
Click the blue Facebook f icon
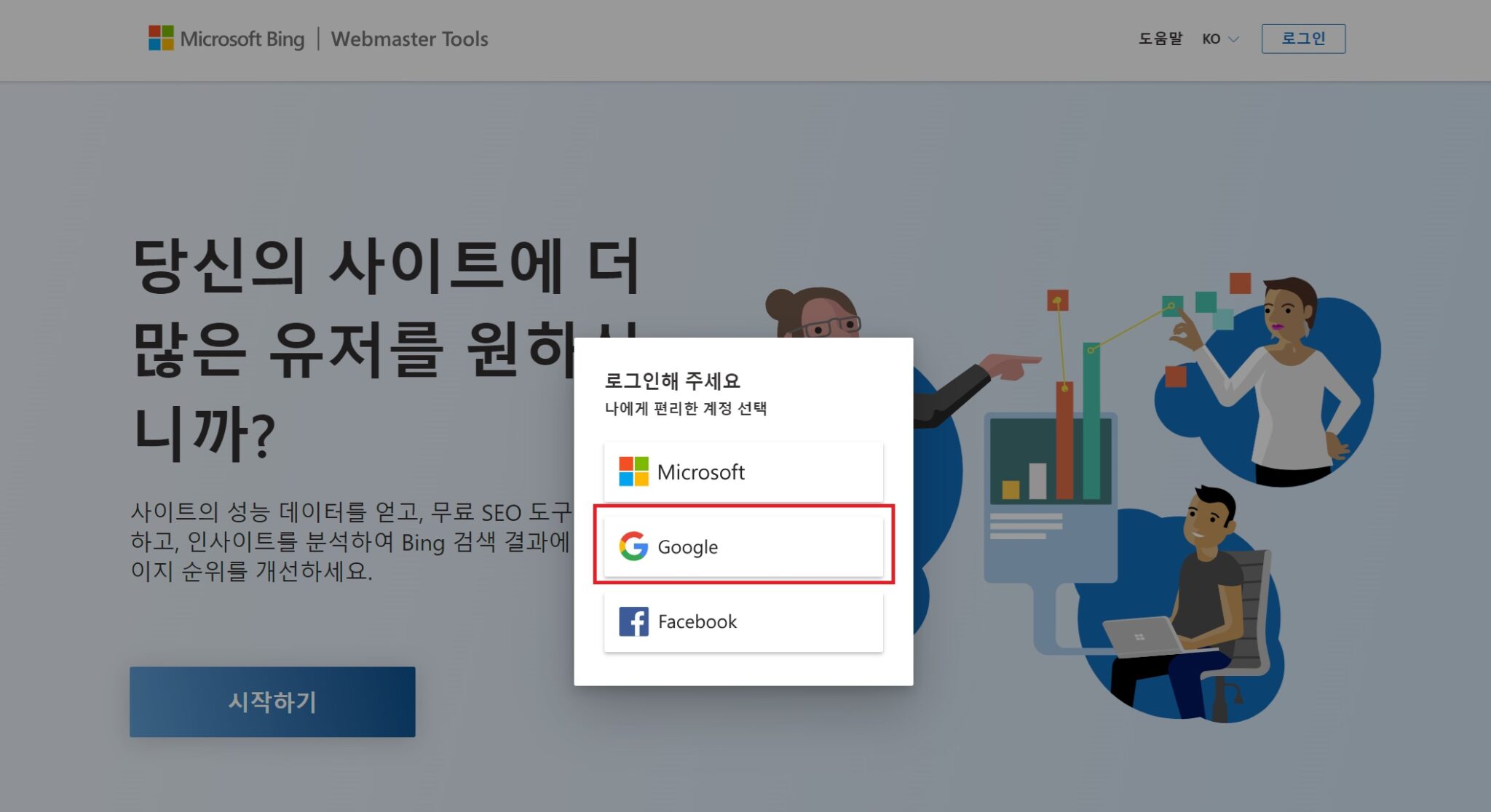pyautogui.click(x=633, y=621)
